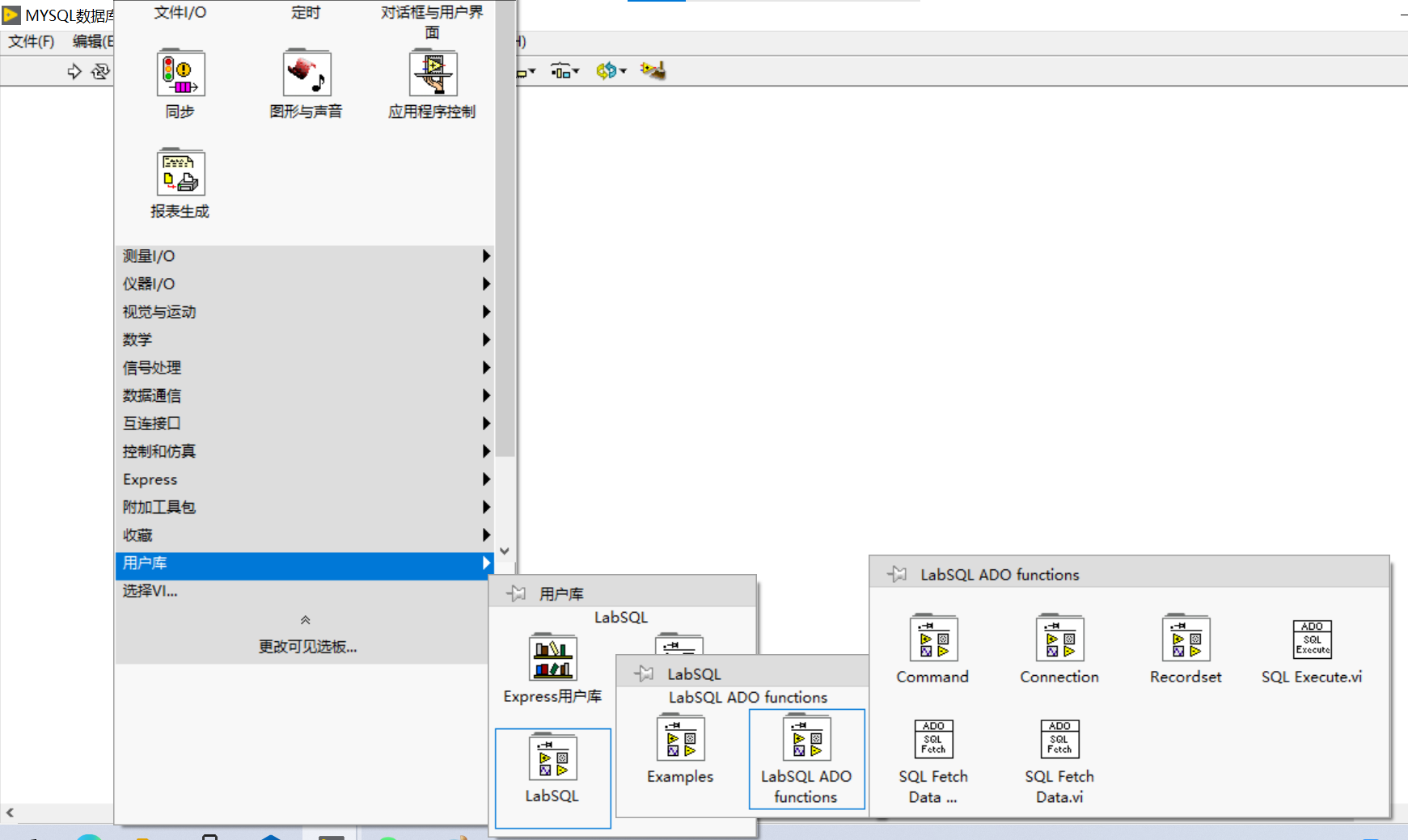Viewport: 1408px width, 840px height.
Task: Open the 报表生成 palette icon
Action: point(180,173)
